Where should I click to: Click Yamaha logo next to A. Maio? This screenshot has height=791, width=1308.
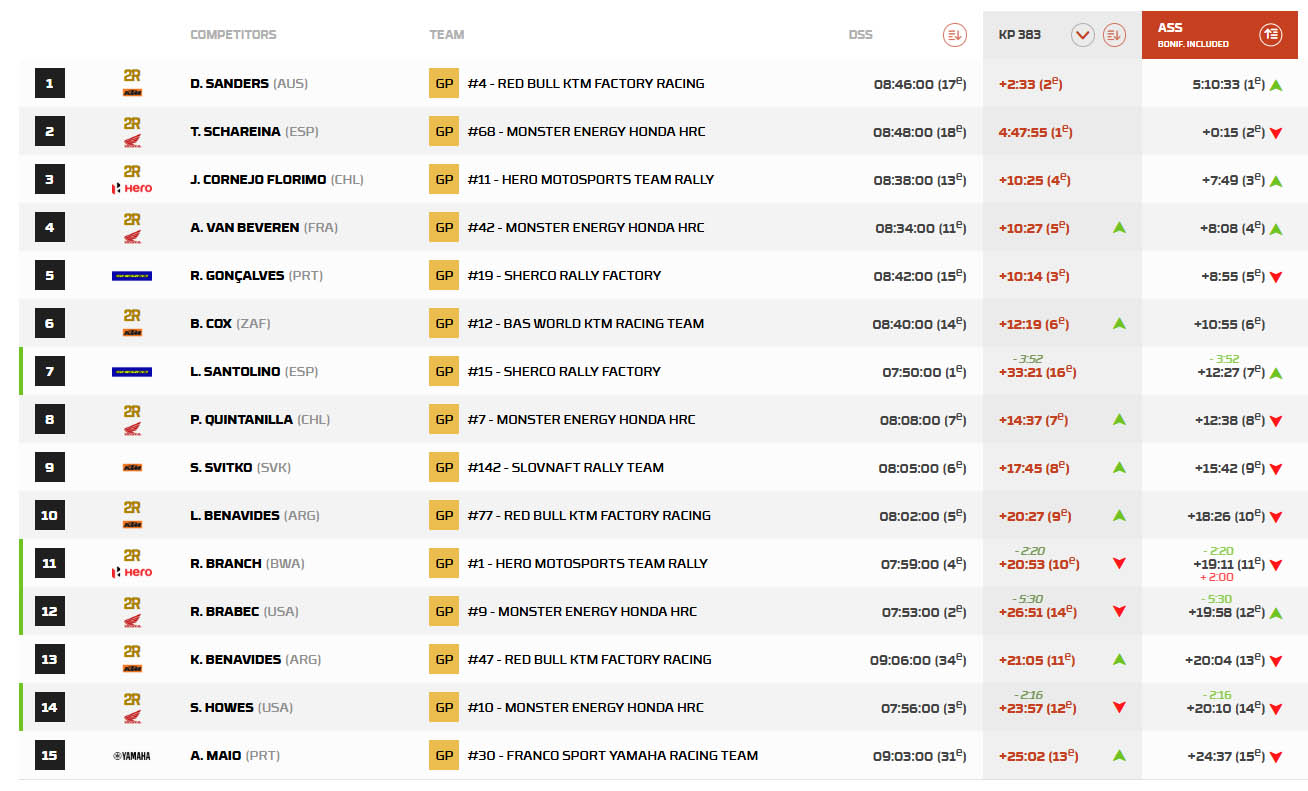(132, 756)
